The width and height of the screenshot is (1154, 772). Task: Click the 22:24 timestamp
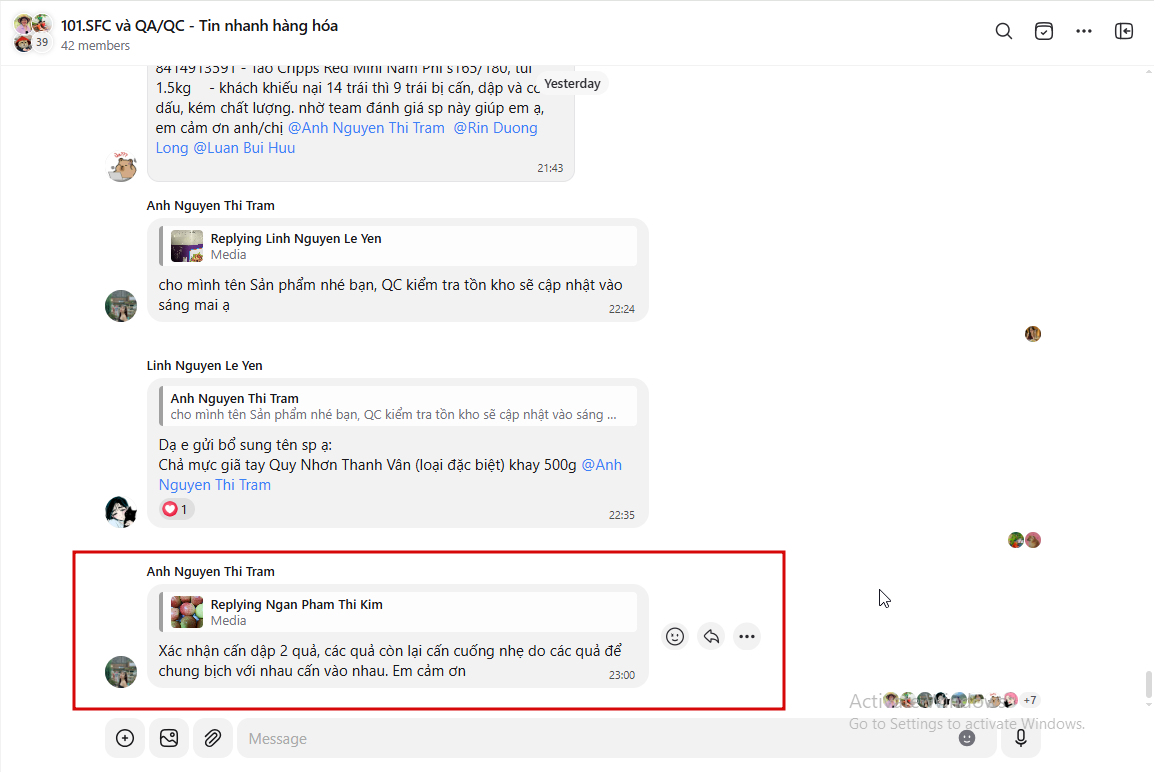pos(621,309)
